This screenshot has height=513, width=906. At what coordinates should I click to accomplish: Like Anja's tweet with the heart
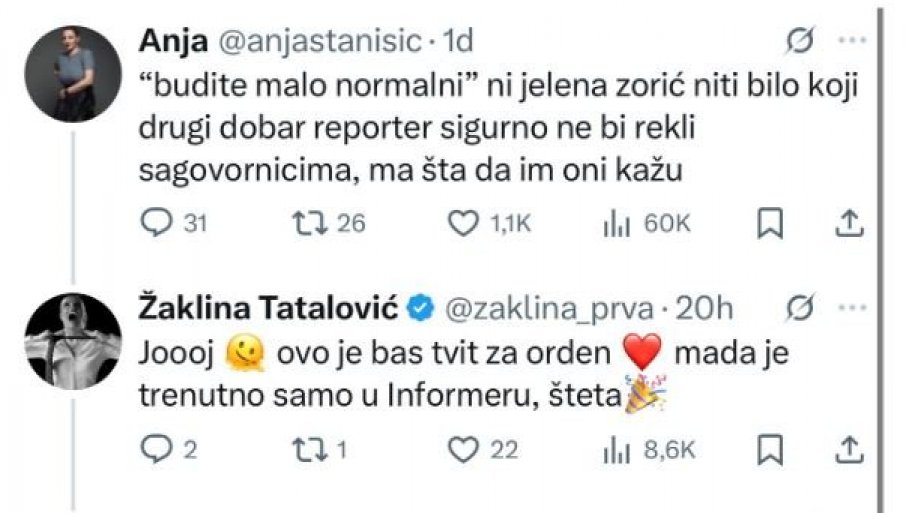463,224
